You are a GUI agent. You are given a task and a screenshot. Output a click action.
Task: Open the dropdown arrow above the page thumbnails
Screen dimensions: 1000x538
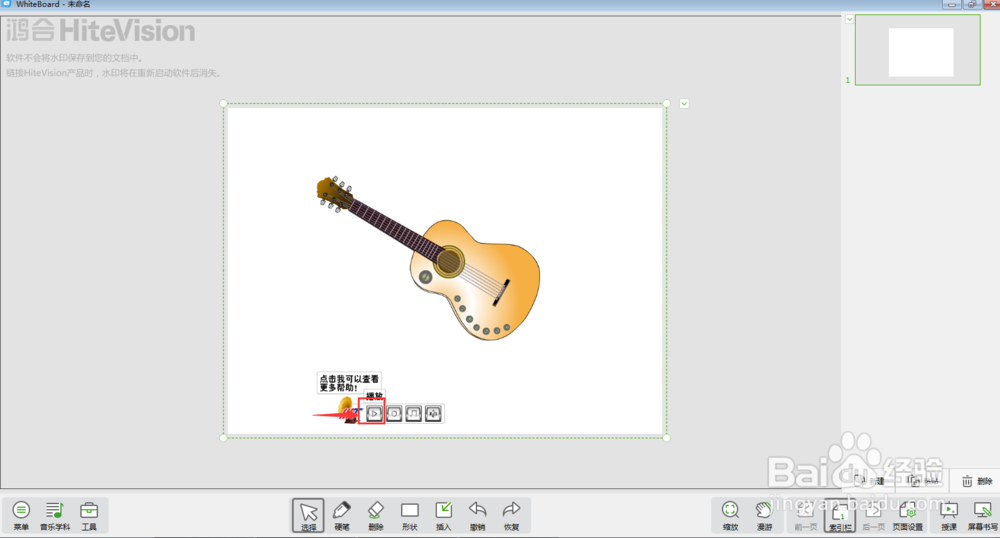(x=849, y=19)
